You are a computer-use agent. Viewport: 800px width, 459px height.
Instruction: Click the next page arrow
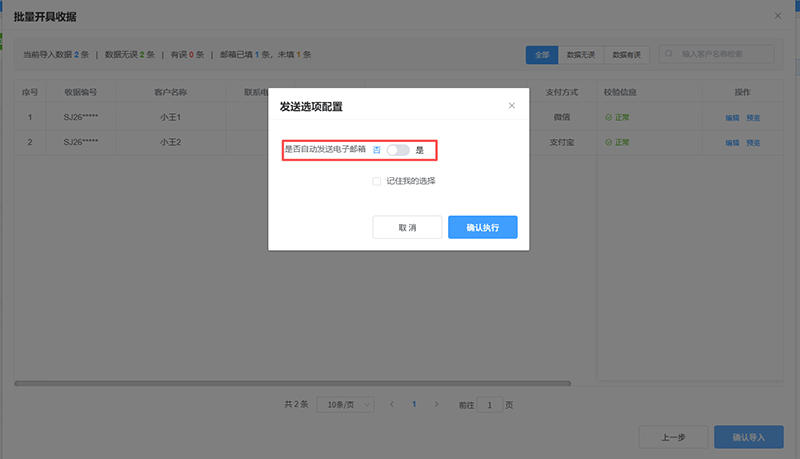click(x=436, y=405)
